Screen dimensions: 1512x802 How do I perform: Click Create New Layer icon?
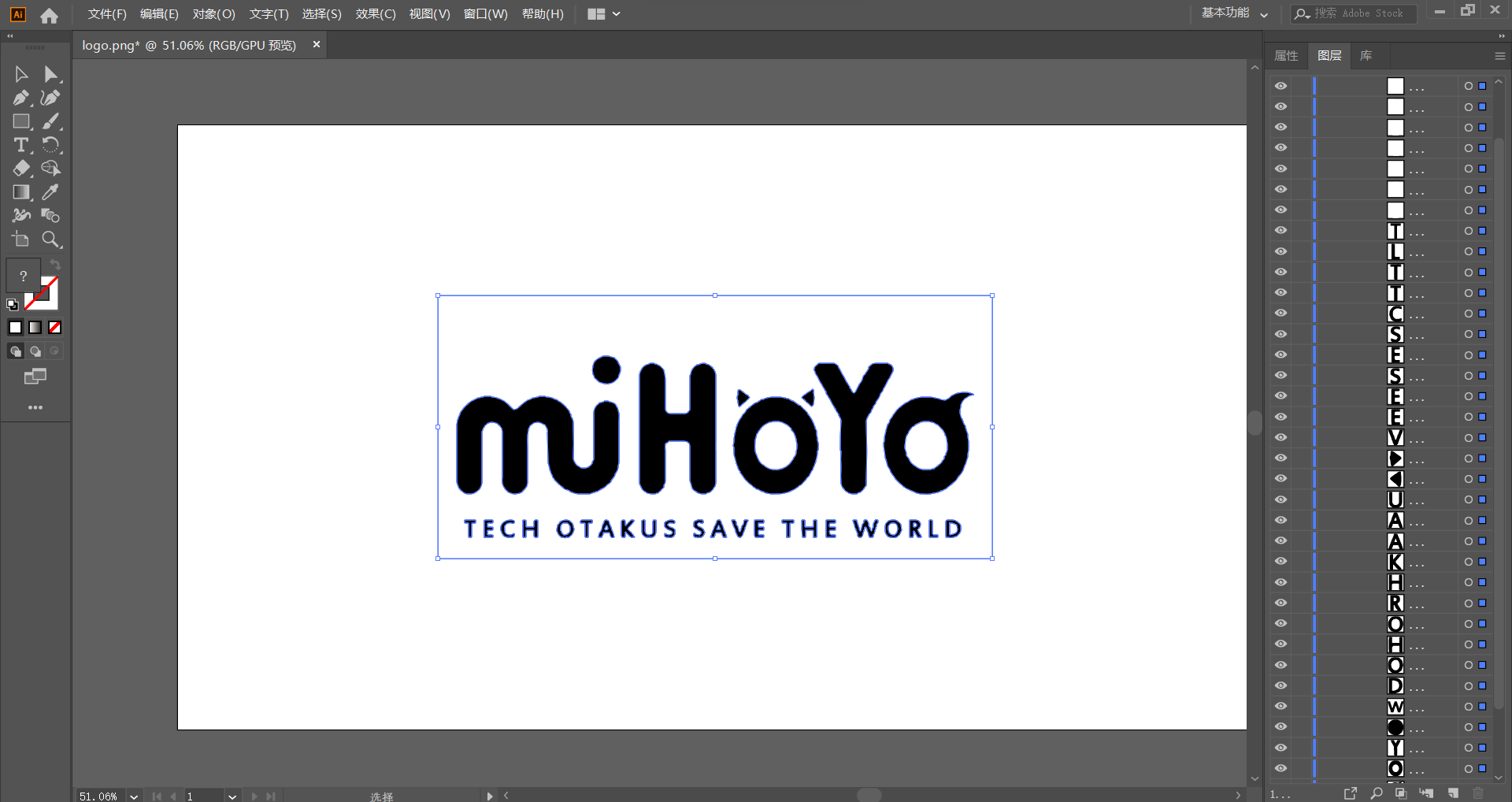point(1453,793)
